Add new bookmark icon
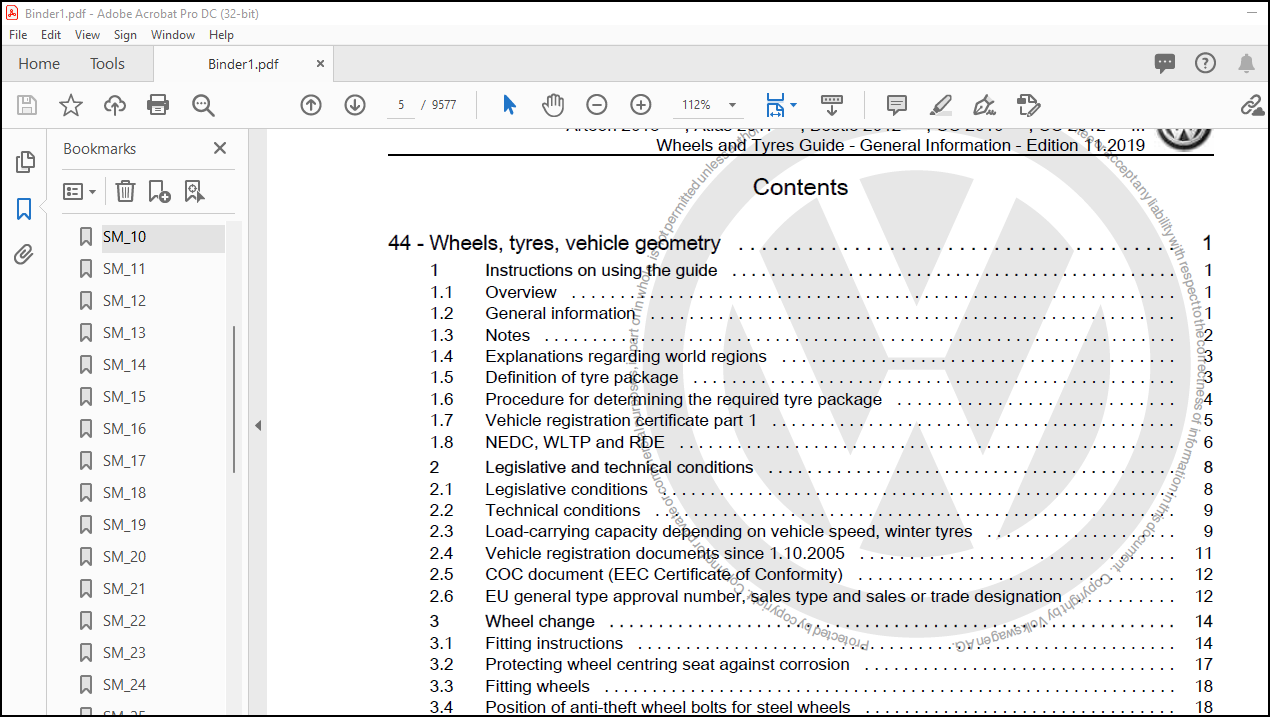 click(159, 191)
